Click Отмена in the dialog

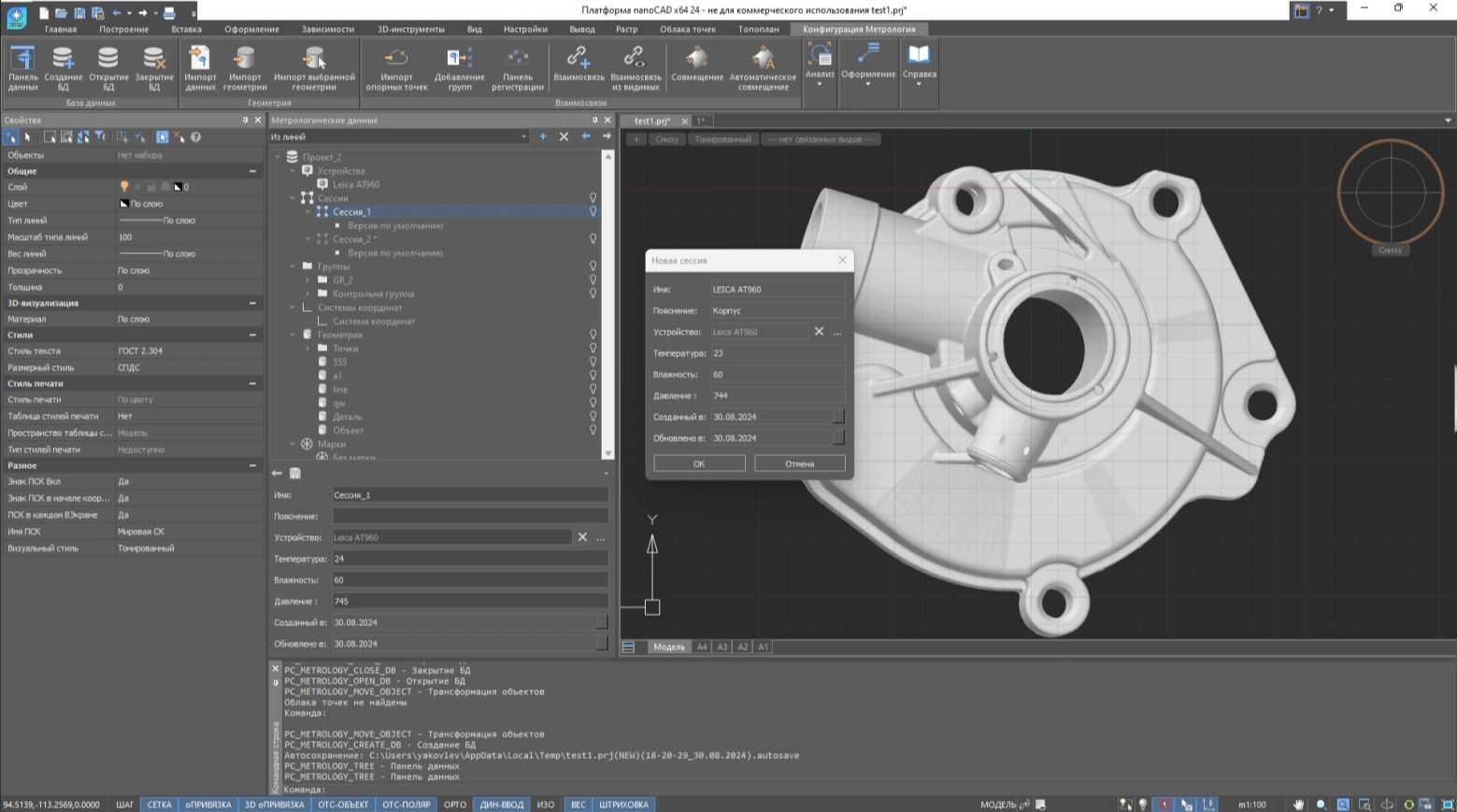799,463
